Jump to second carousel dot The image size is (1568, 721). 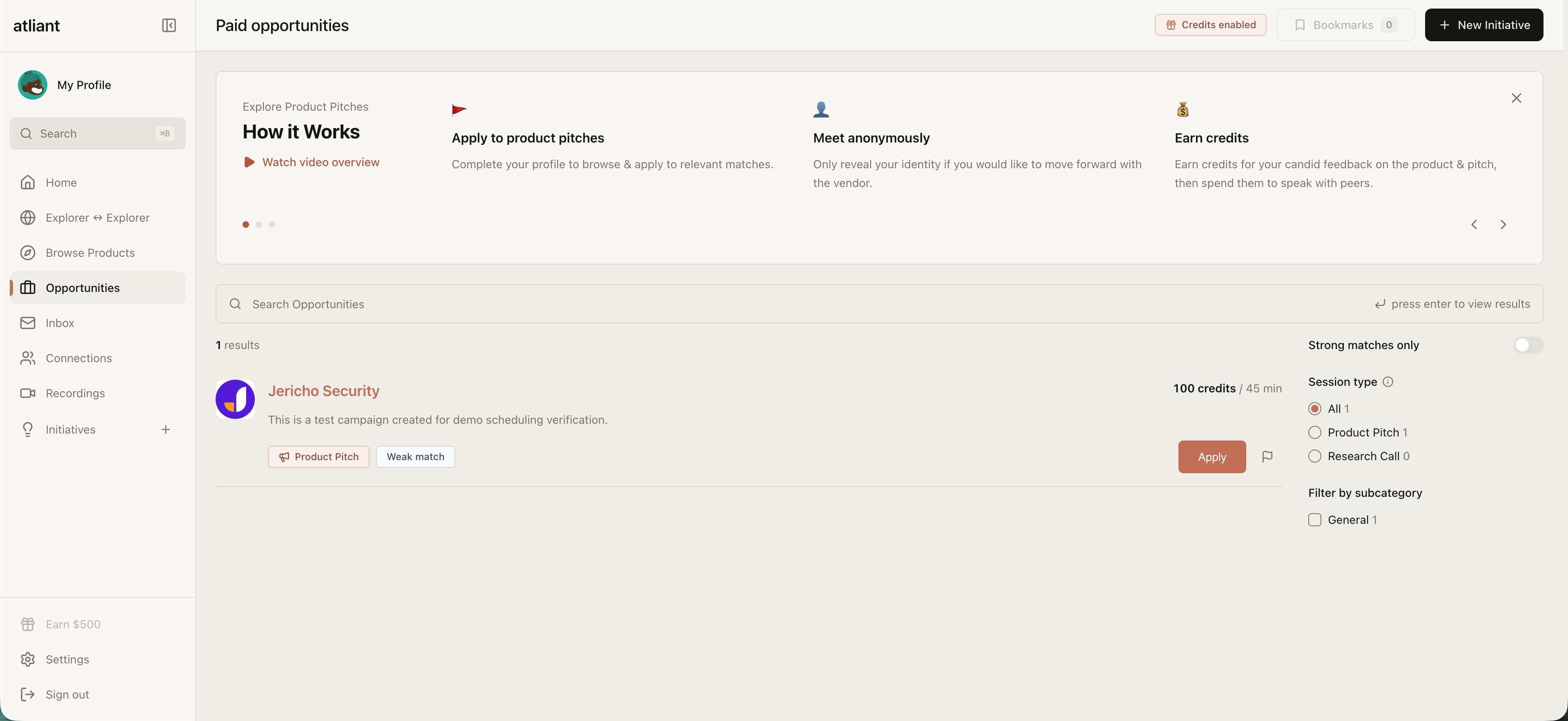coord(259,225)
